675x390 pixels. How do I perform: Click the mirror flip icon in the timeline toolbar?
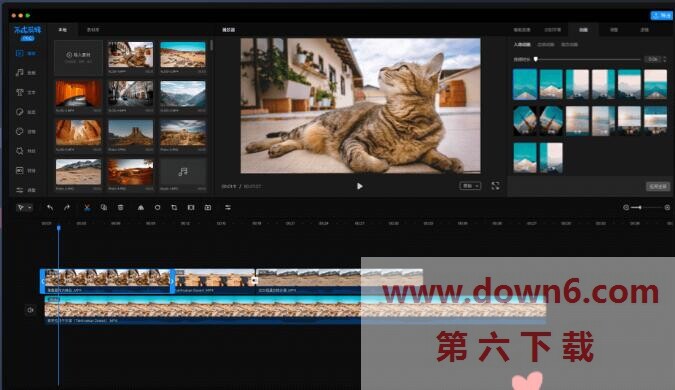click(140, 207)
